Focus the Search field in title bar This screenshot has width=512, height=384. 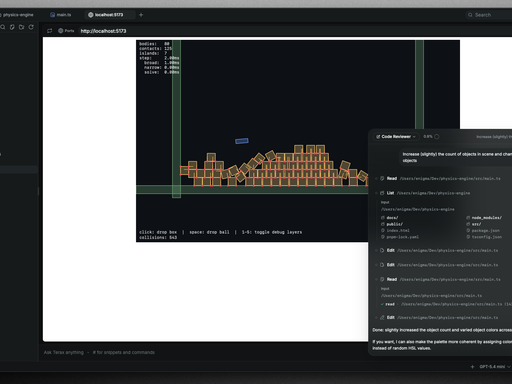[x=488, y=15]
